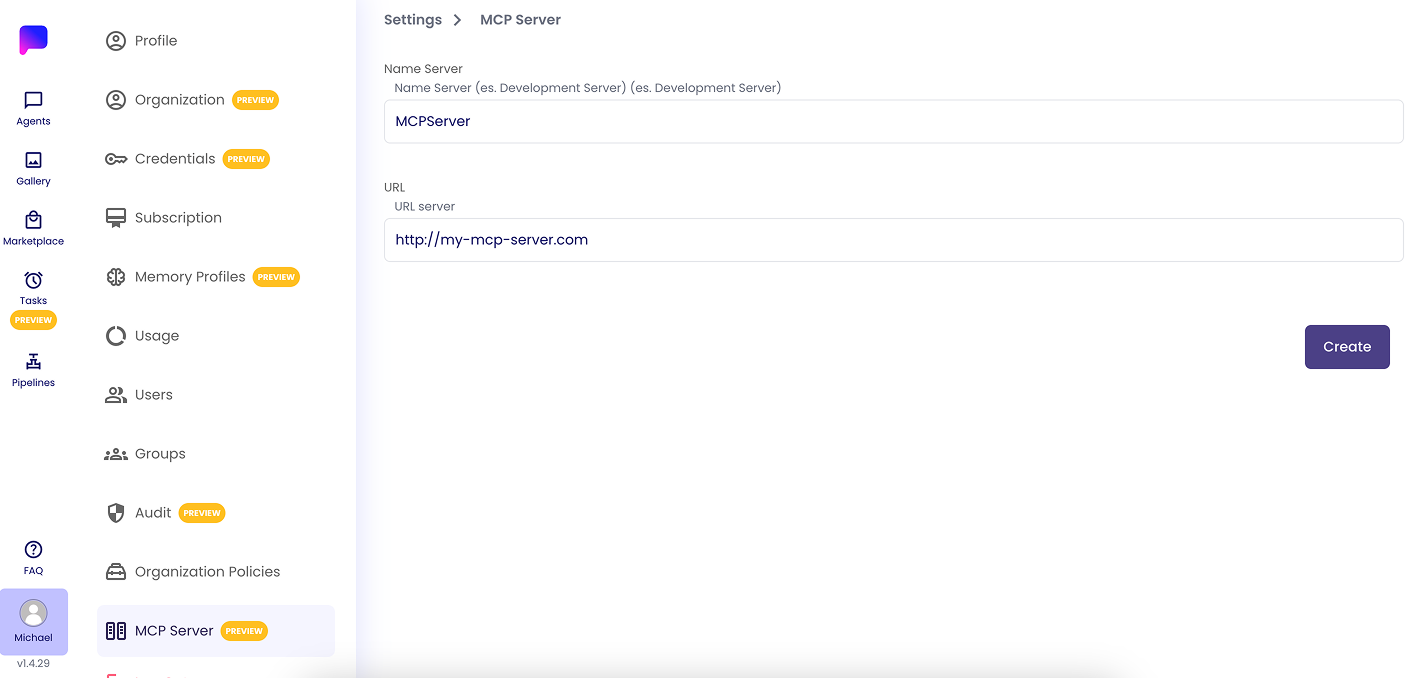
Task: Click the PREVIEW badge next to Credentials
Action: tap(246, 159)
